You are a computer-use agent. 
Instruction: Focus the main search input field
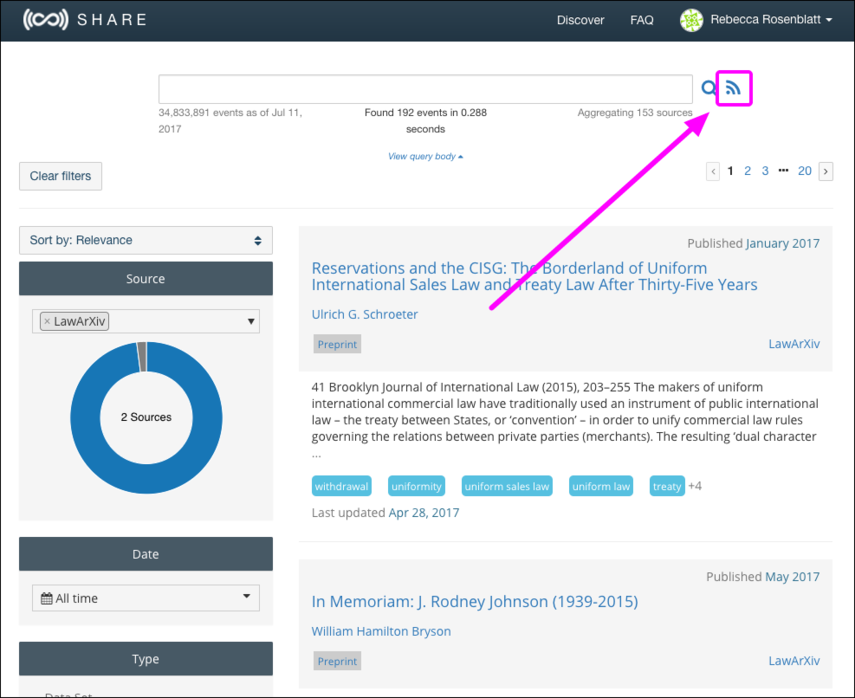pyautogui.click(x=425, y=89)
